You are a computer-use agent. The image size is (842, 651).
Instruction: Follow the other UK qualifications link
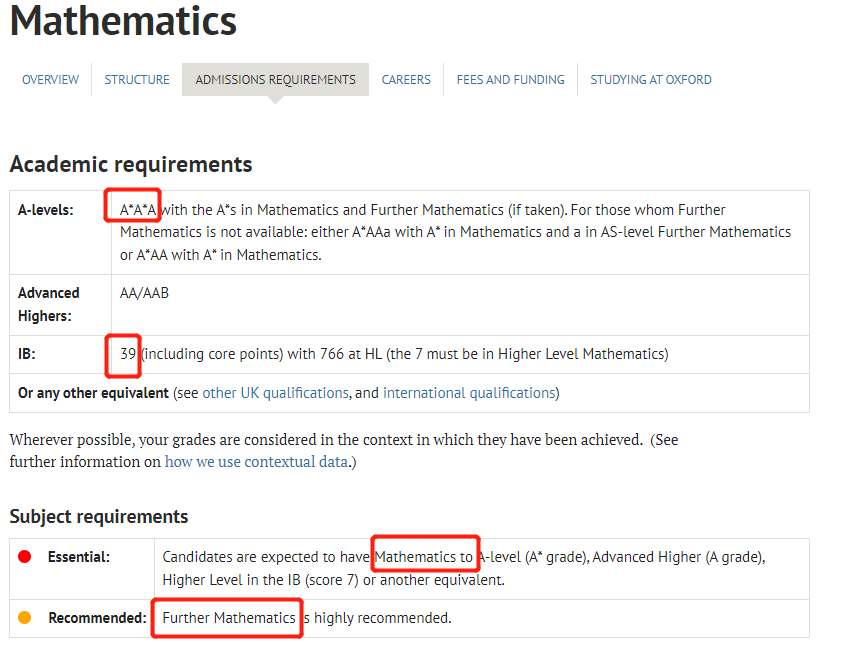tap(275, 393)
